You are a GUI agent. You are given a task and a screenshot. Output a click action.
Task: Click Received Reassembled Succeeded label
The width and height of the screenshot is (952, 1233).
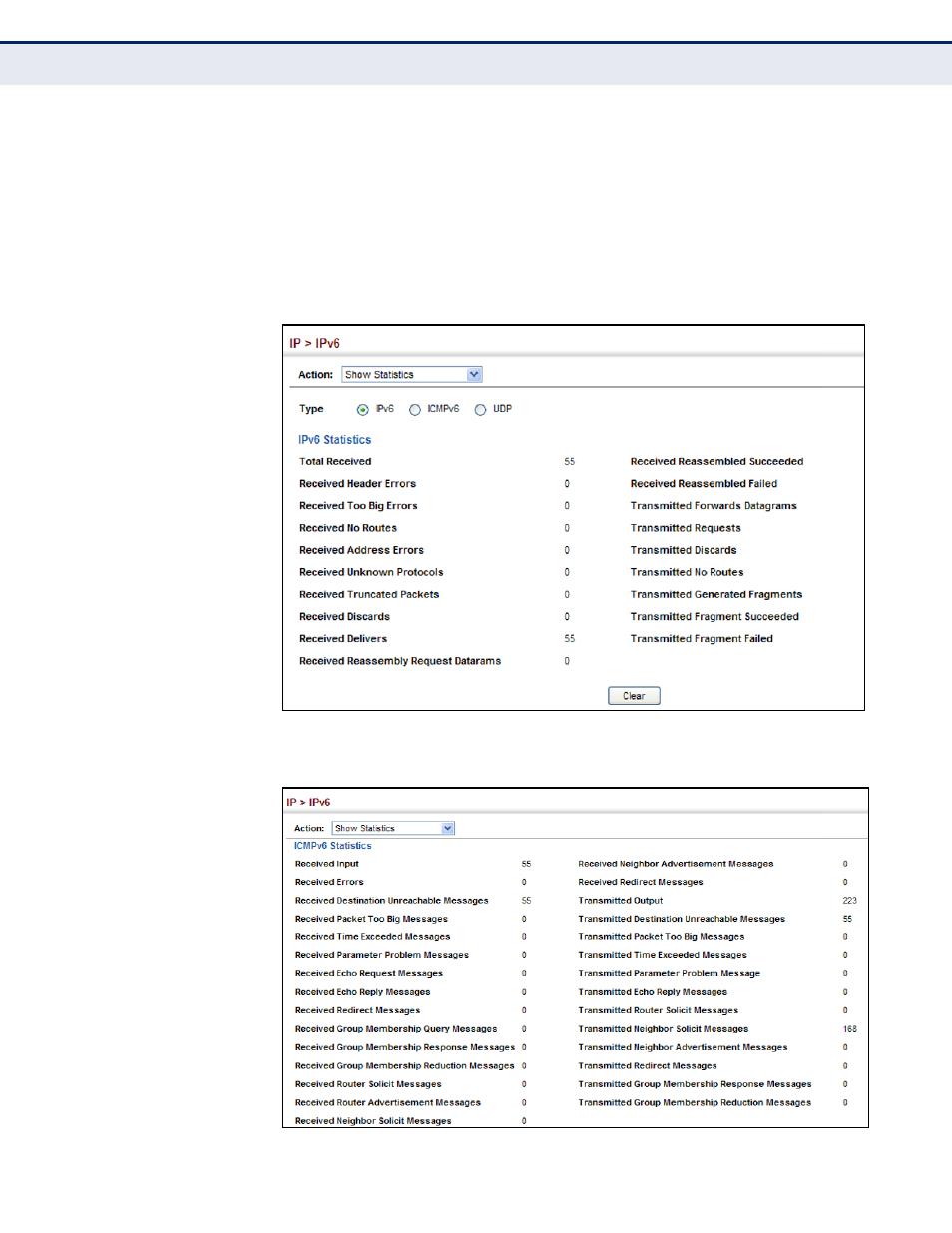(716, 462)
